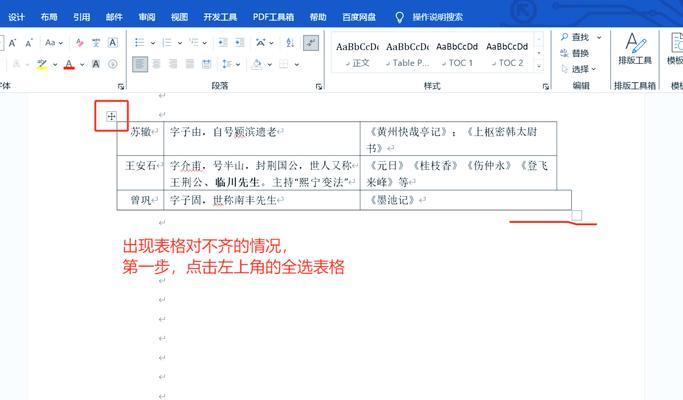Sort the selection with the A-Z sort icon
Viewport: 683px width, 400px height.
click(x=290, y=43)
